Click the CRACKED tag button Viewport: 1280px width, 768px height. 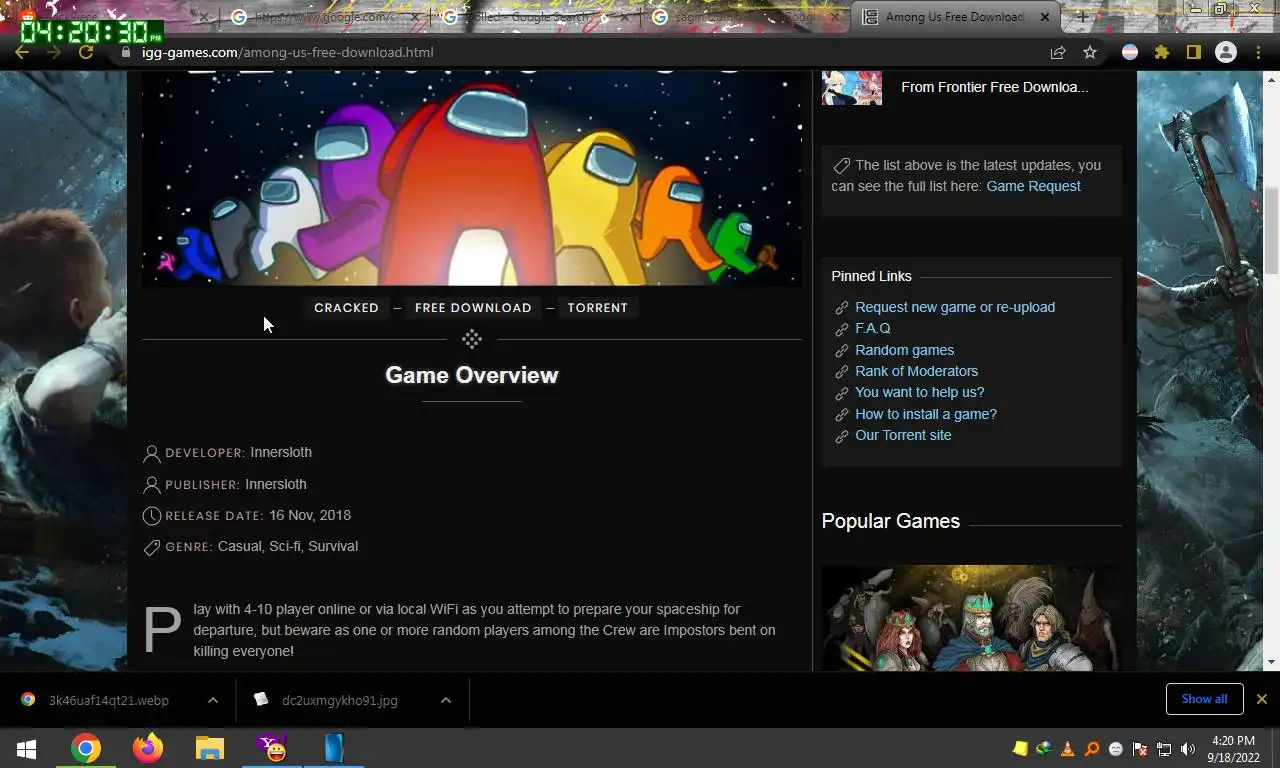click(x=346, y=308)
